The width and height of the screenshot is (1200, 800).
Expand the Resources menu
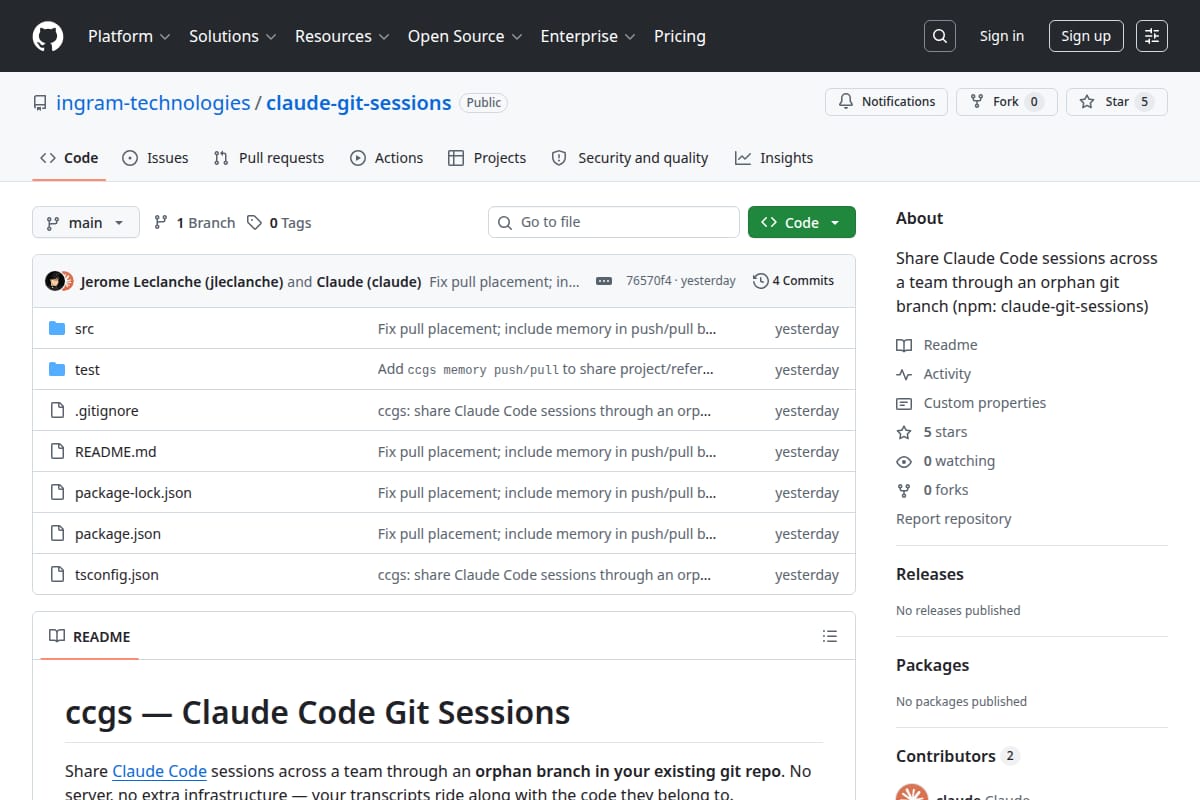click(341, 36)
